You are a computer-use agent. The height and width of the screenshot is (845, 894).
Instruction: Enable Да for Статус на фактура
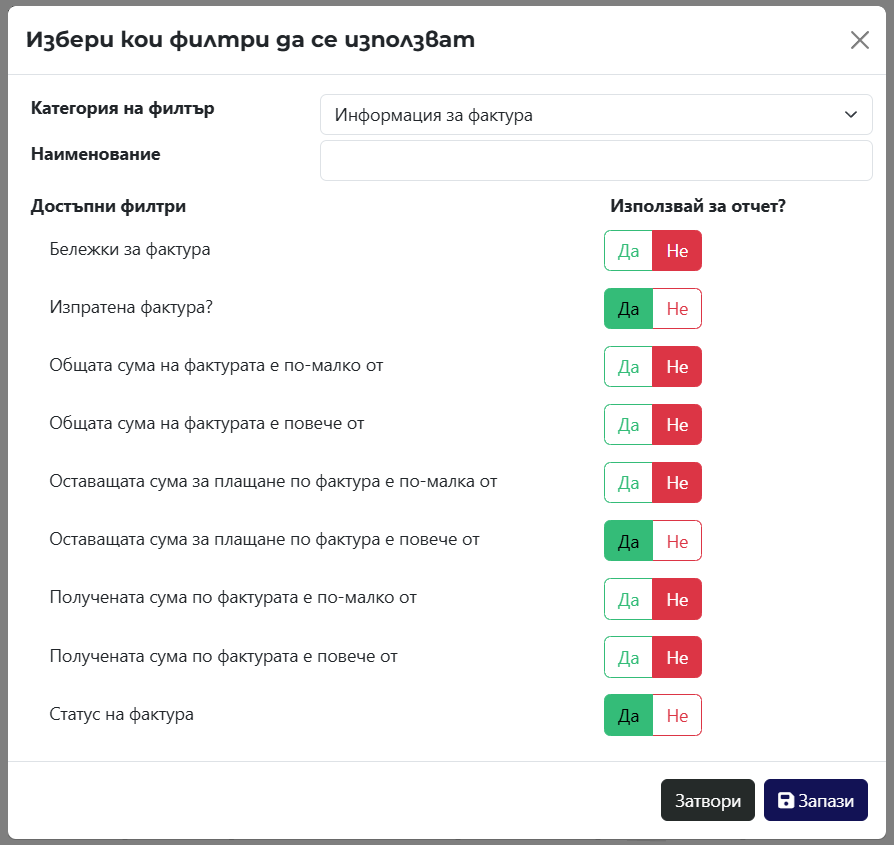pos(628,716)
